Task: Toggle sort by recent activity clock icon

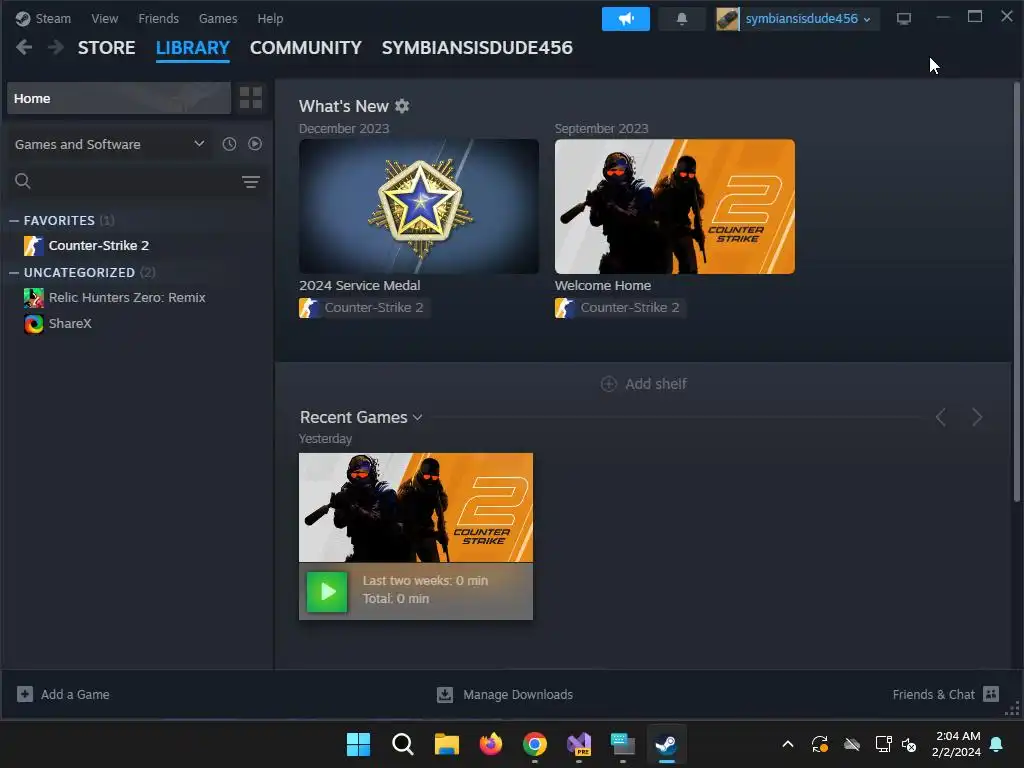Action: 229,144
